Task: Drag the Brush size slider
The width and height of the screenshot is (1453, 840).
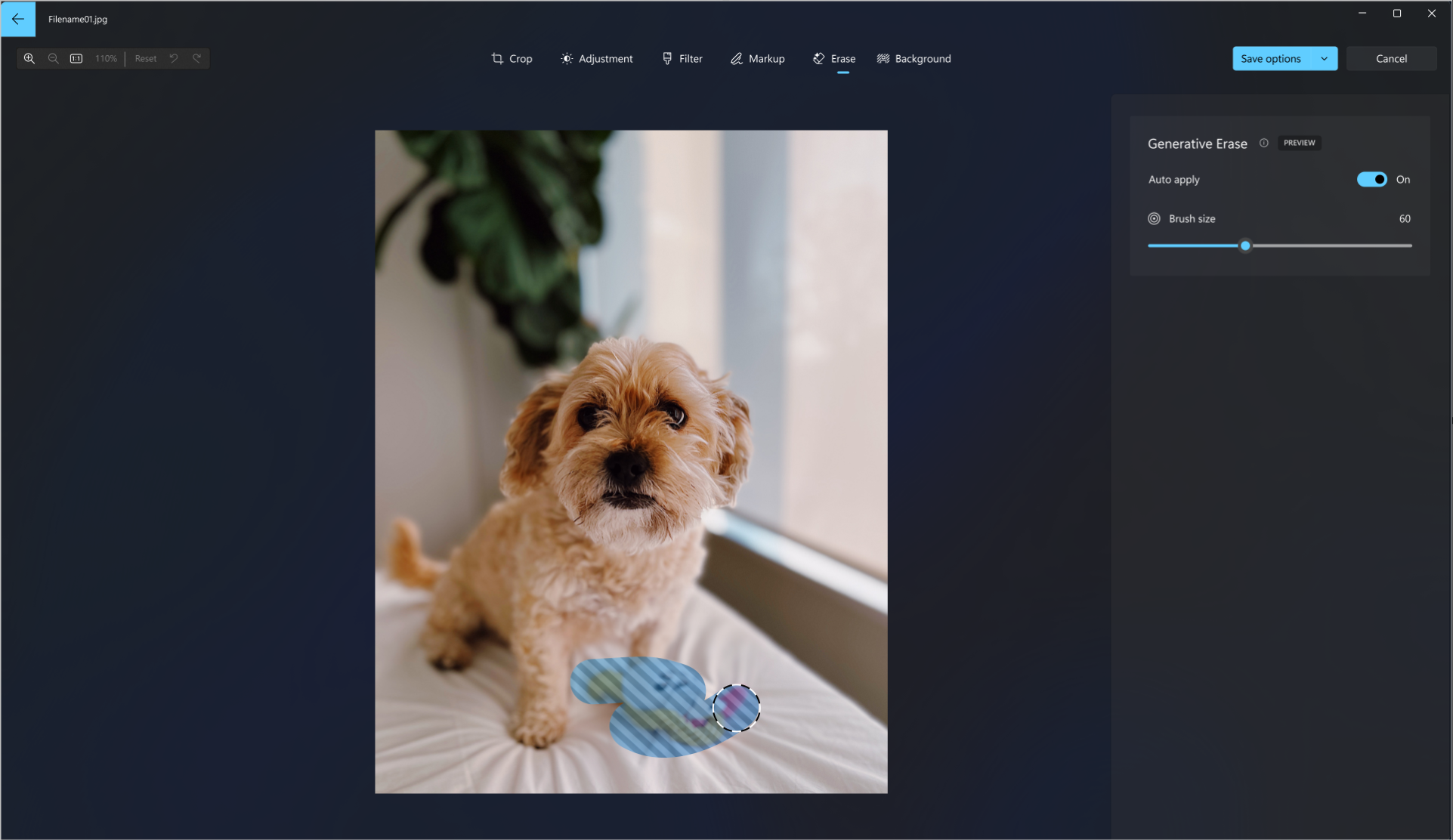Action: pos(1246,245)
